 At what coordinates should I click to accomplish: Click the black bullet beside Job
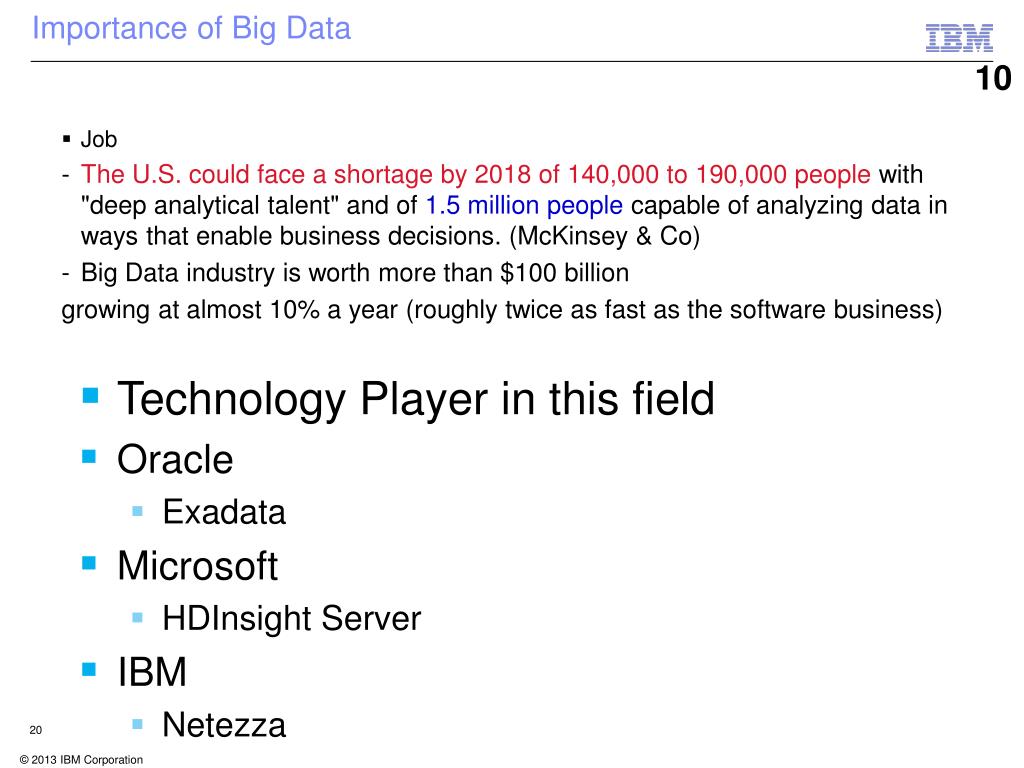(x=67, y=138)
